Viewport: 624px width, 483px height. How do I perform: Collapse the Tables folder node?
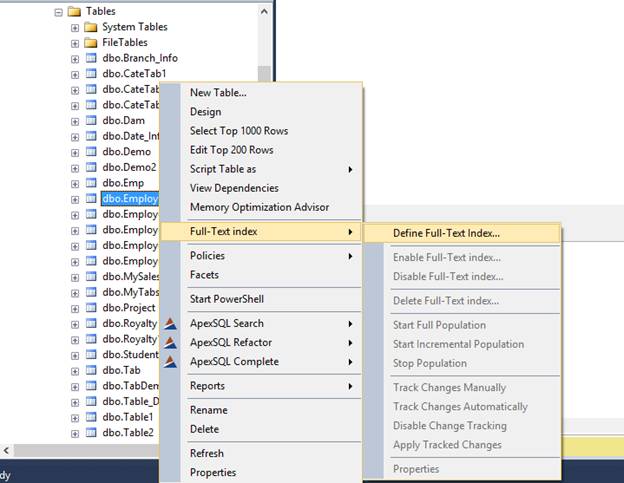(x=58, y=12)
